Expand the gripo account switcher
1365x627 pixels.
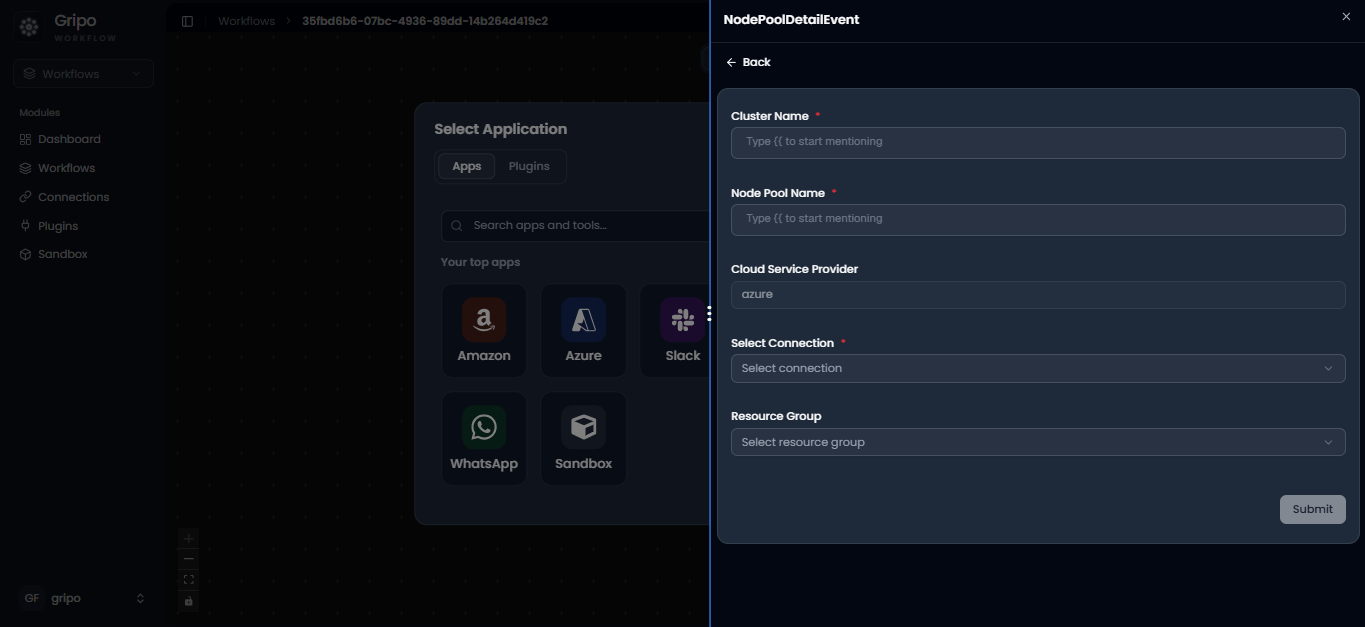tap(84, 598)
